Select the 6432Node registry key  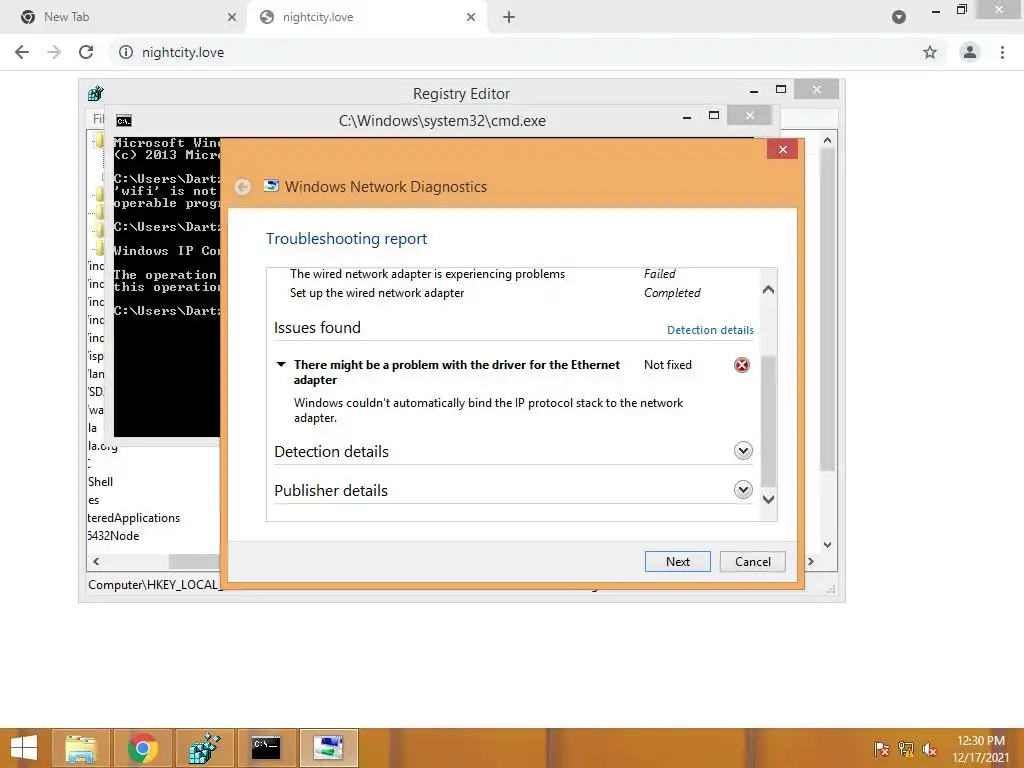coord(114,536)
